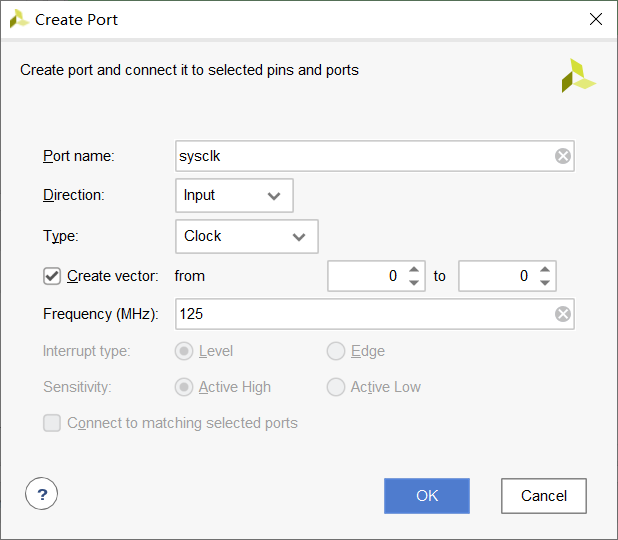Select the Edge interrupt type radio button
This screenshot has height=540, width=618.
[x=336, y=351]
